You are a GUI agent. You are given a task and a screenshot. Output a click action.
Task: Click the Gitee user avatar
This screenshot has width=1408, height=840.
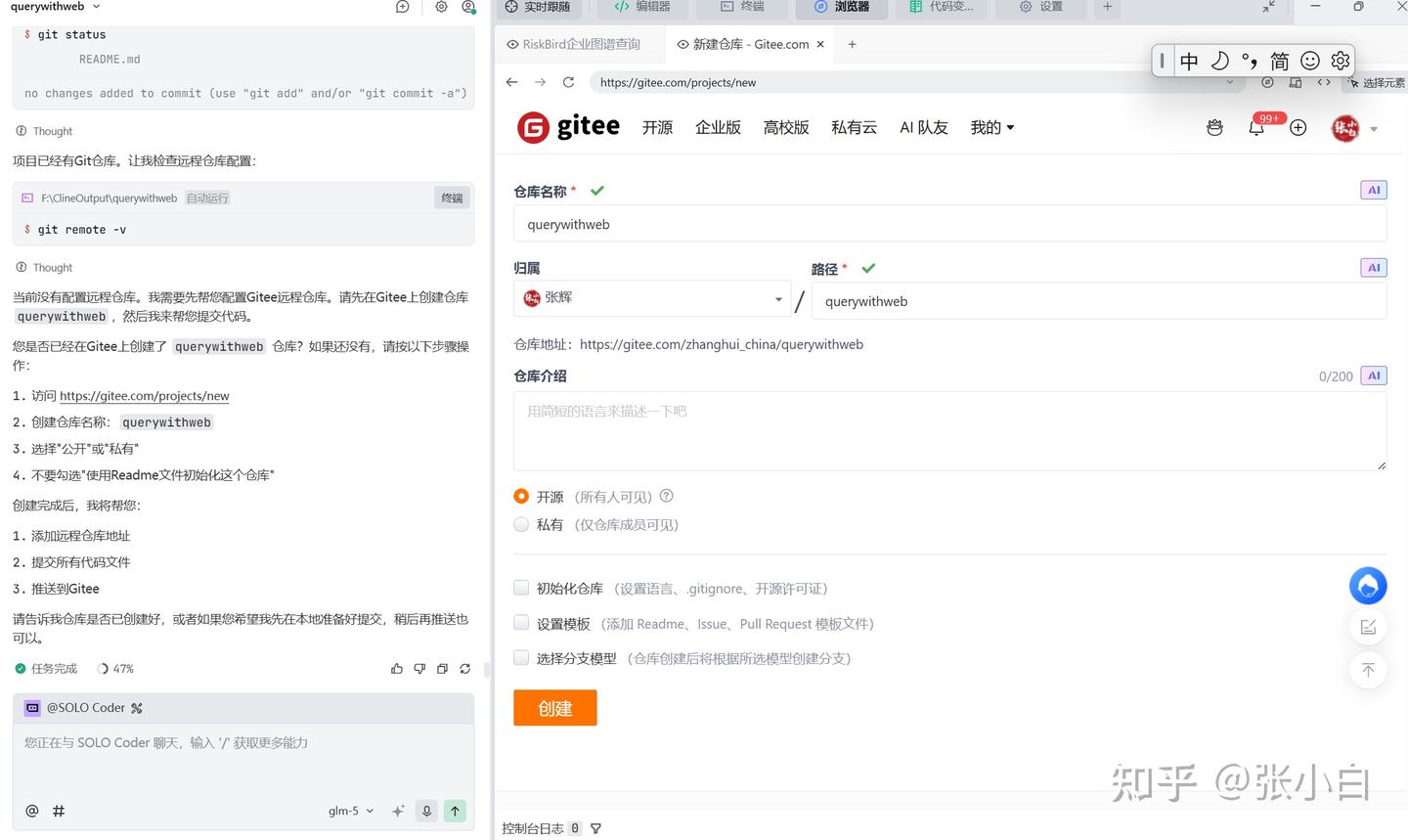1345,128
